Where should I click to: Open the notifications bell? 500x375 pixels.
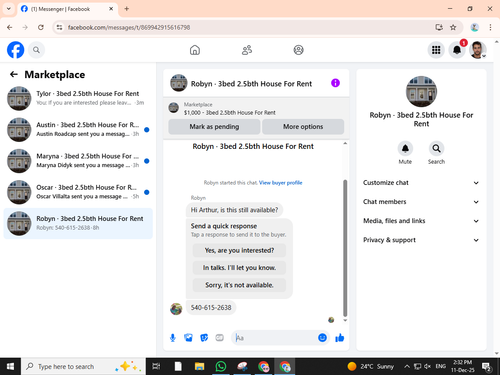pos(457,50)
